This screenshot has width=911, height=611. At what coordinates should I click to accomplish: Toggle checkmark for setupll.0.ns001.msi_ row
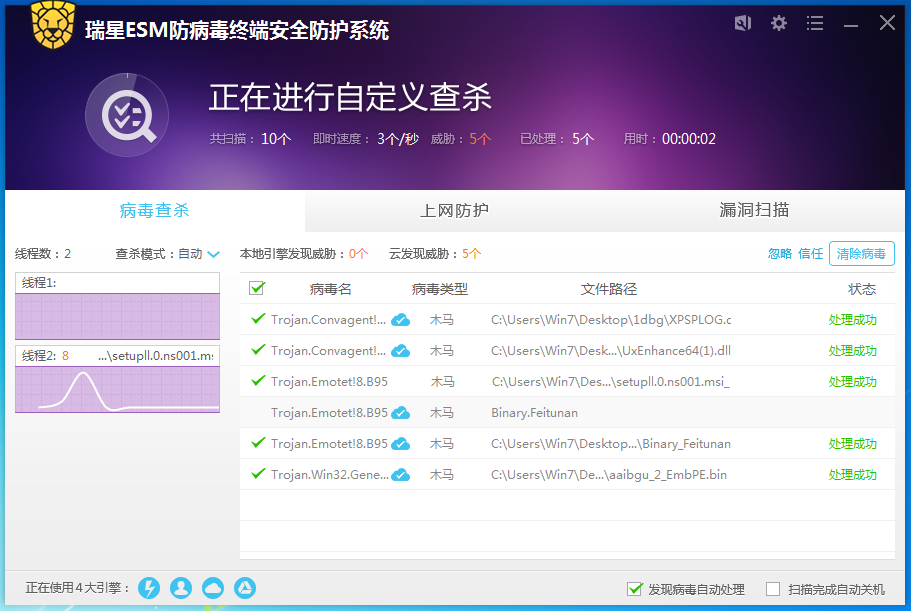pyautogui.click(x=258, y=380)
